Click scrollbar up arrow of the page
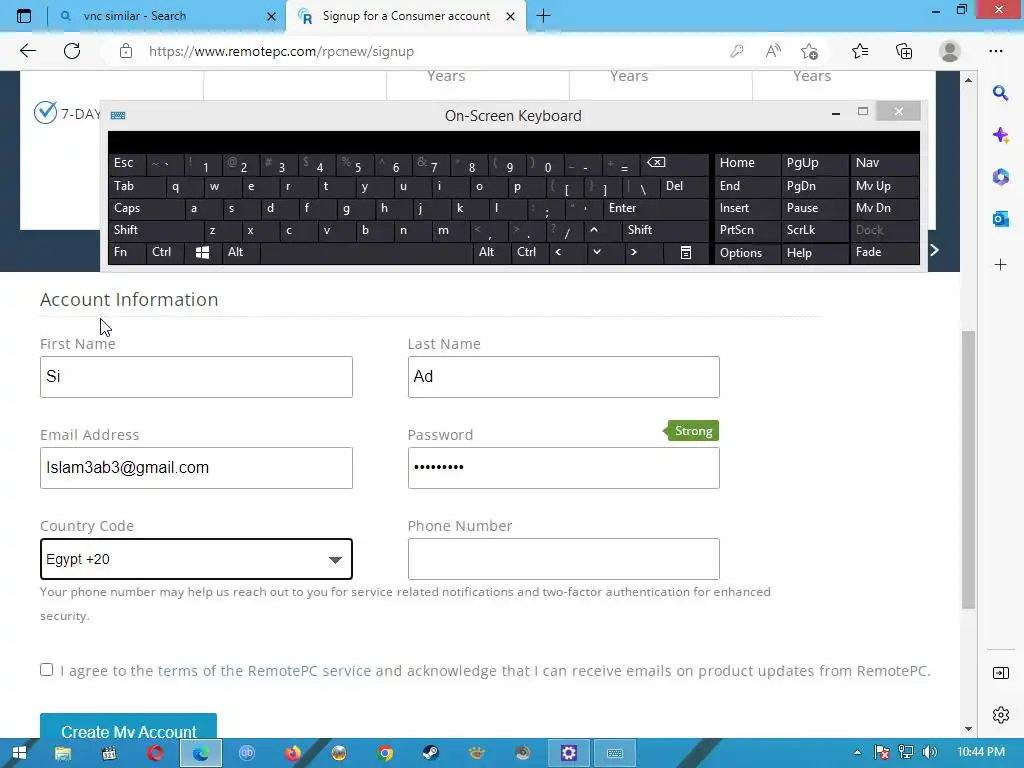This screenshot has width=1024, height=768. click(x=968, y=80)
